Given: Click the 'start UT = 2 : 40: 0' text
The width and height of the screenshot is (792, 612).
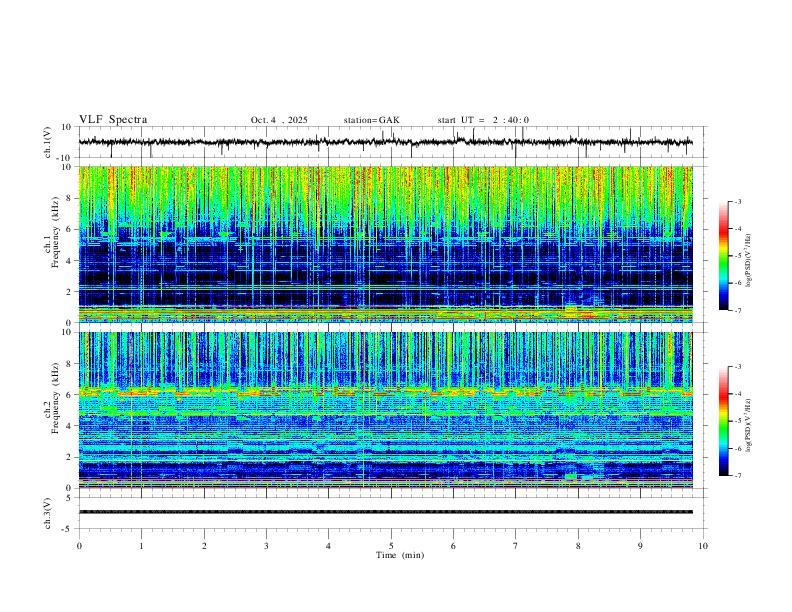Looking at the screenshot, I should coord(483,120).
